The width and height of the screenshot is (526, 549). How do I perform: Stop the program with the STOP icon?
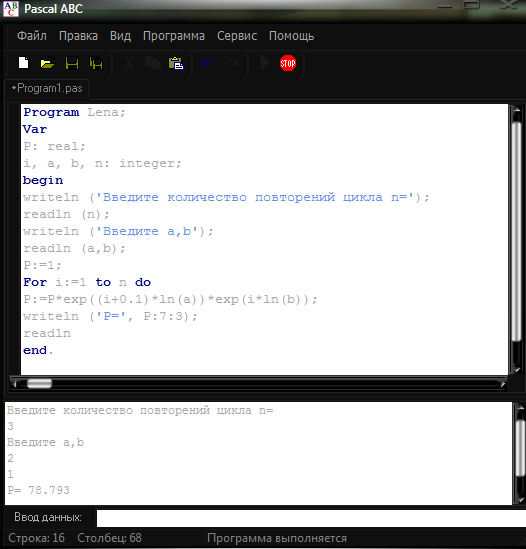[x=288, y=63]
